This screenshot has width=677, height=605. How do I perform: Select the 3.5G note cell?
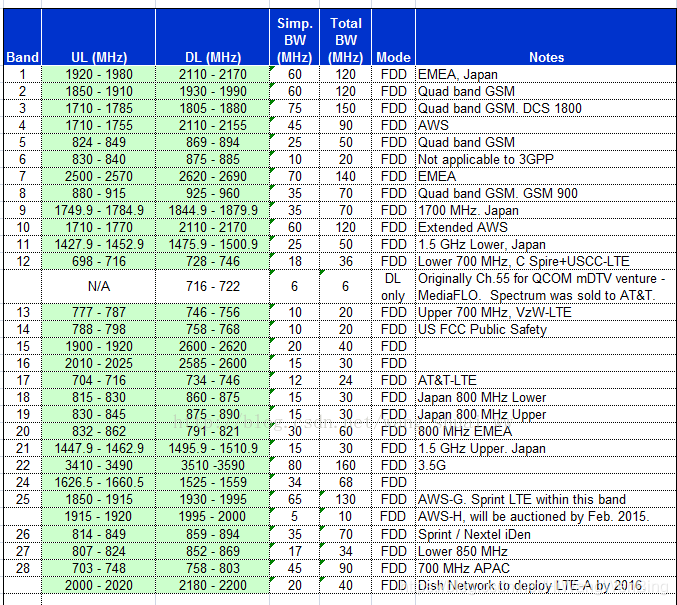[546, 465]
